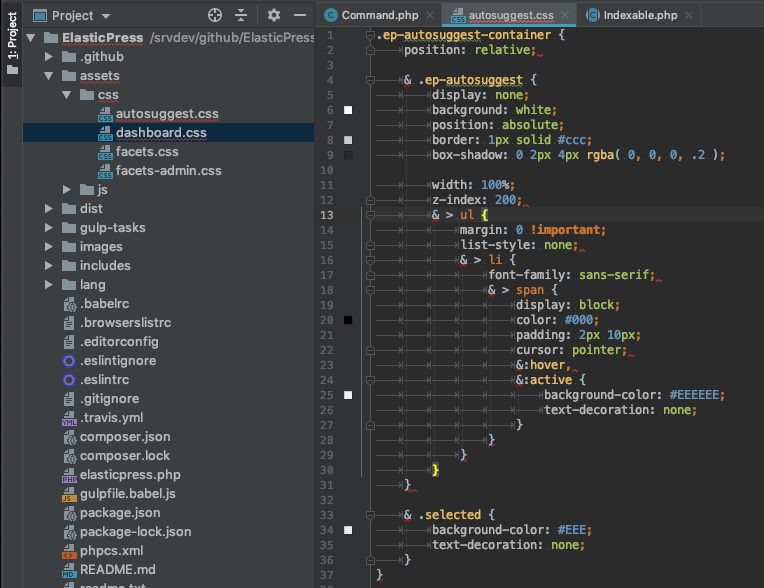The width and height of the screenshot is (764, 588).
Task: Select facets-admin.css file
Action: [168, 171]
